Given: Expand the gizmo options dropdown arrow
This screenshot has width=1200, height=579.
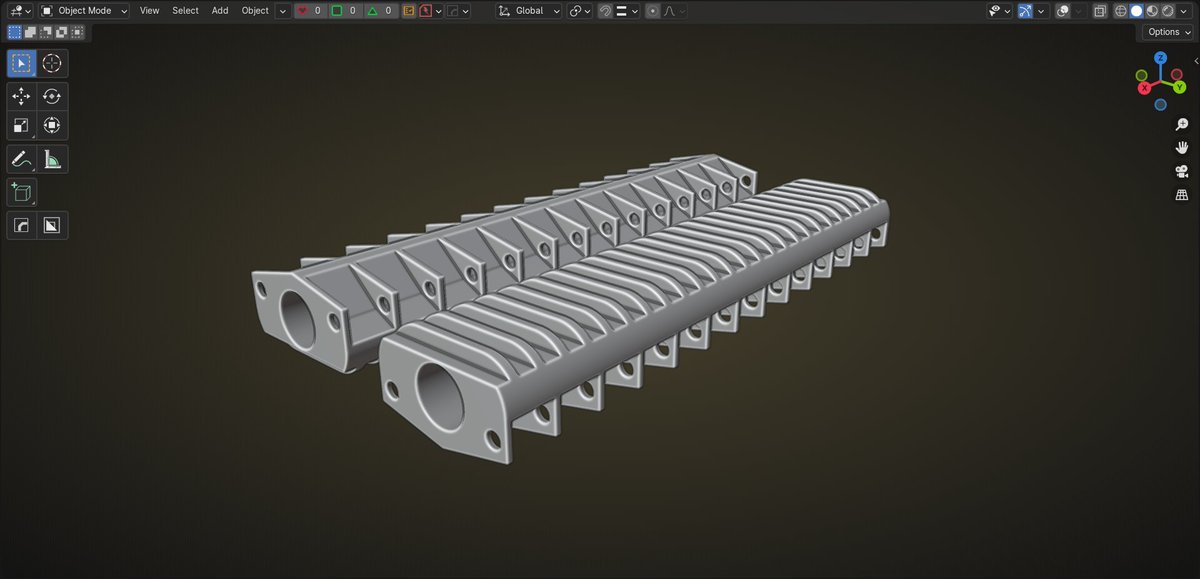Looking at the screenshot, I should tap(1042, 10).
